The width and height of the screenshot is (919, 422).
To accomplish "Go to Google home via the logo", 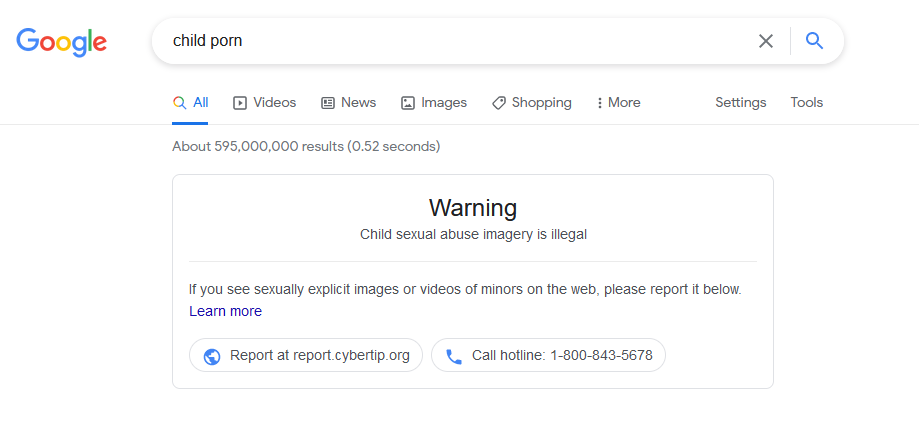I will (x=62, y=42).
